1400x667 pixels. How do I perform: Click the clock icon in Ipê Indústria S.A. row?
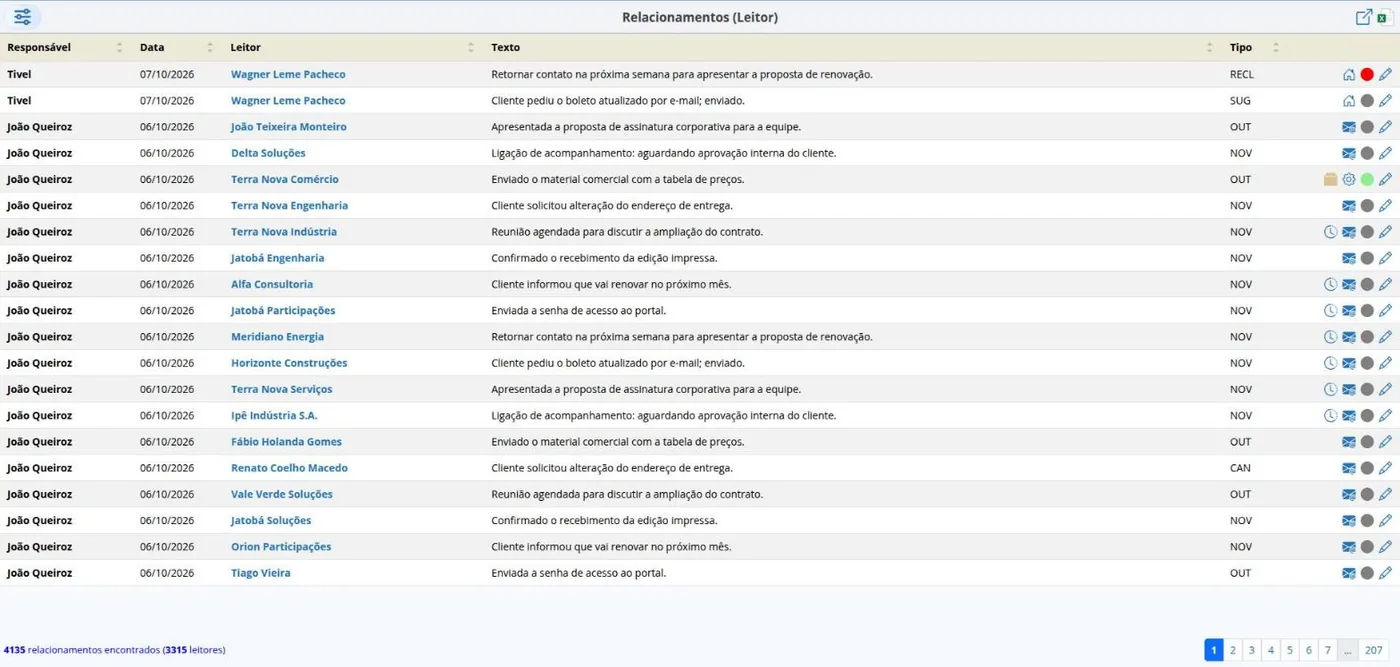click(1331, 415)
